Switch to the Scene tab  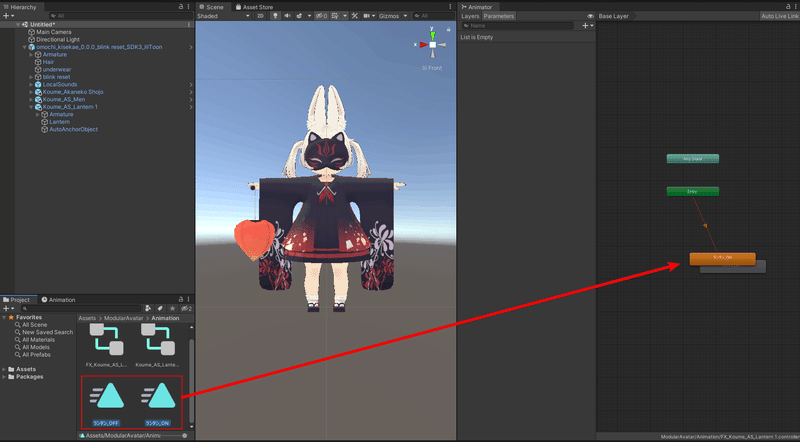click(211, 7)
